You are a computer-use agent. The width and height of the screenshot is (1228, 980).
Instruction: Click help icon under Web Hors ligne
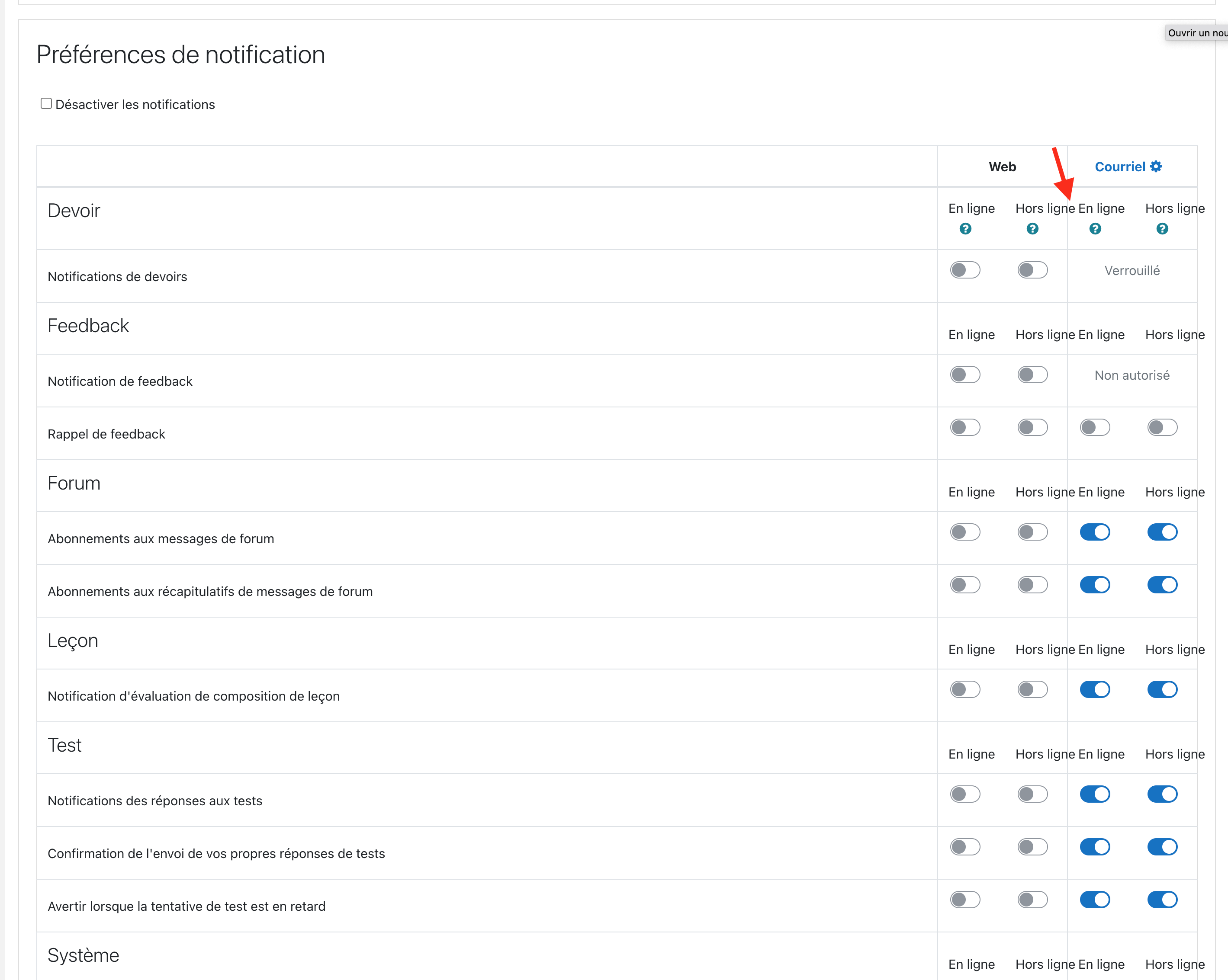pos(1032,229)
